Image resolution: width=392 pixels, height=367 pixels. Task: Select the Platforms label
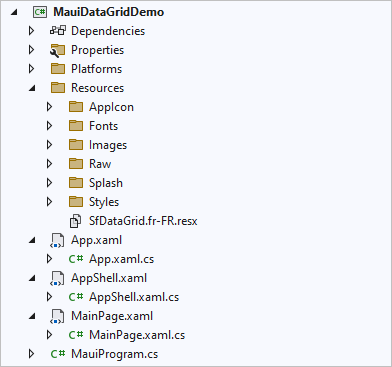tap(97, 69)
